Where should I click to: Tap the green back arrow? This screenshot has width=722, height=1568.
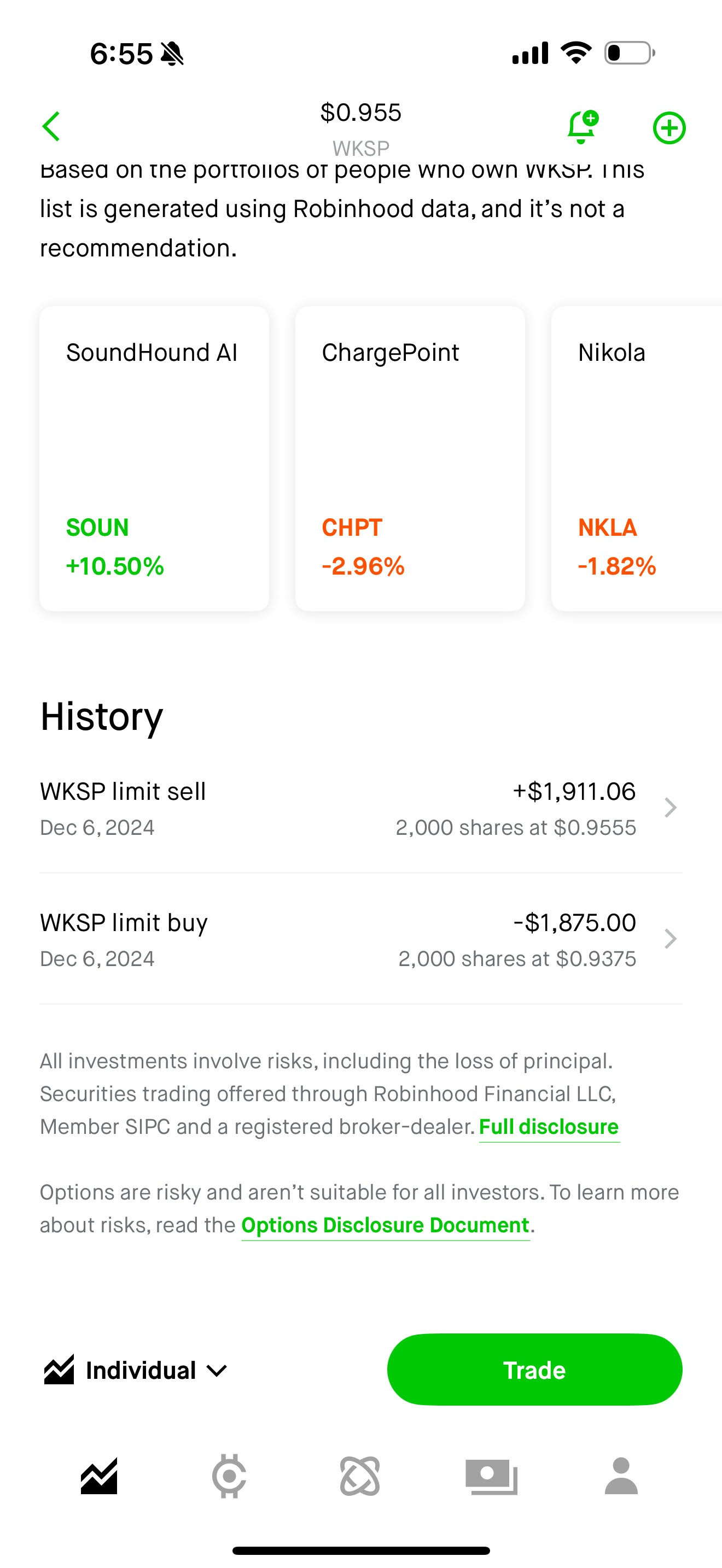(x=51, y=127)
